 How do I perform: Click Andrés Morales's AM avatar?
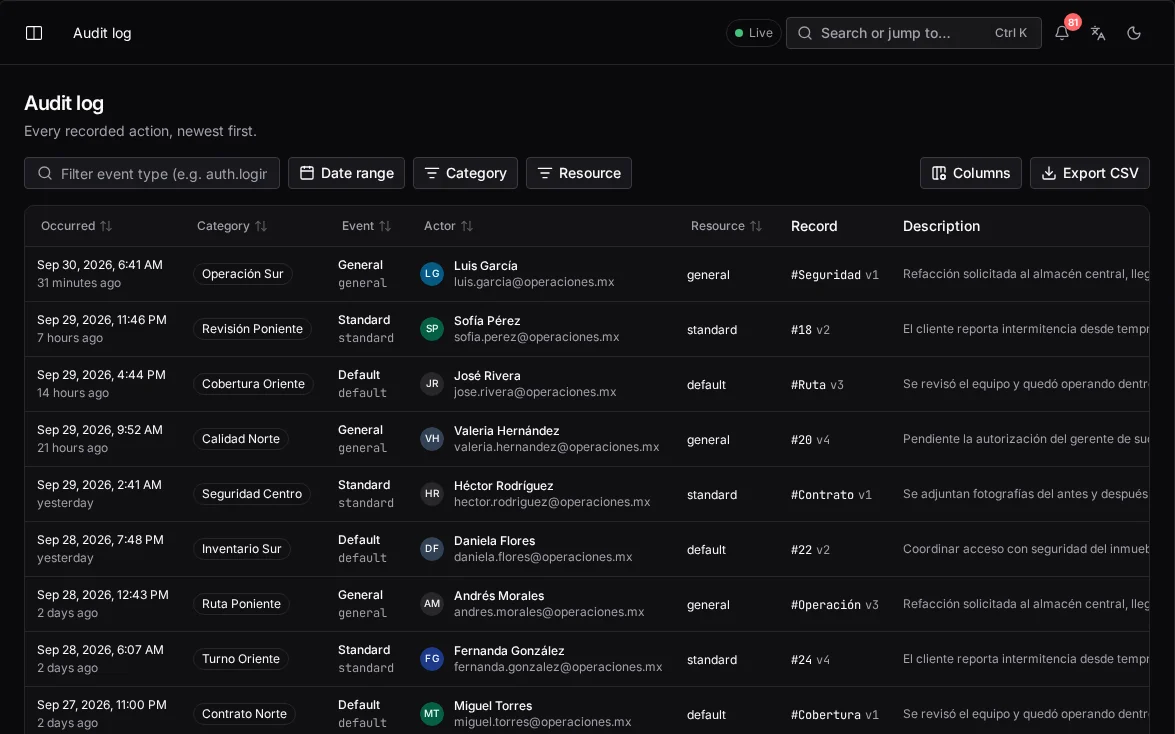(x=432, y=604)
